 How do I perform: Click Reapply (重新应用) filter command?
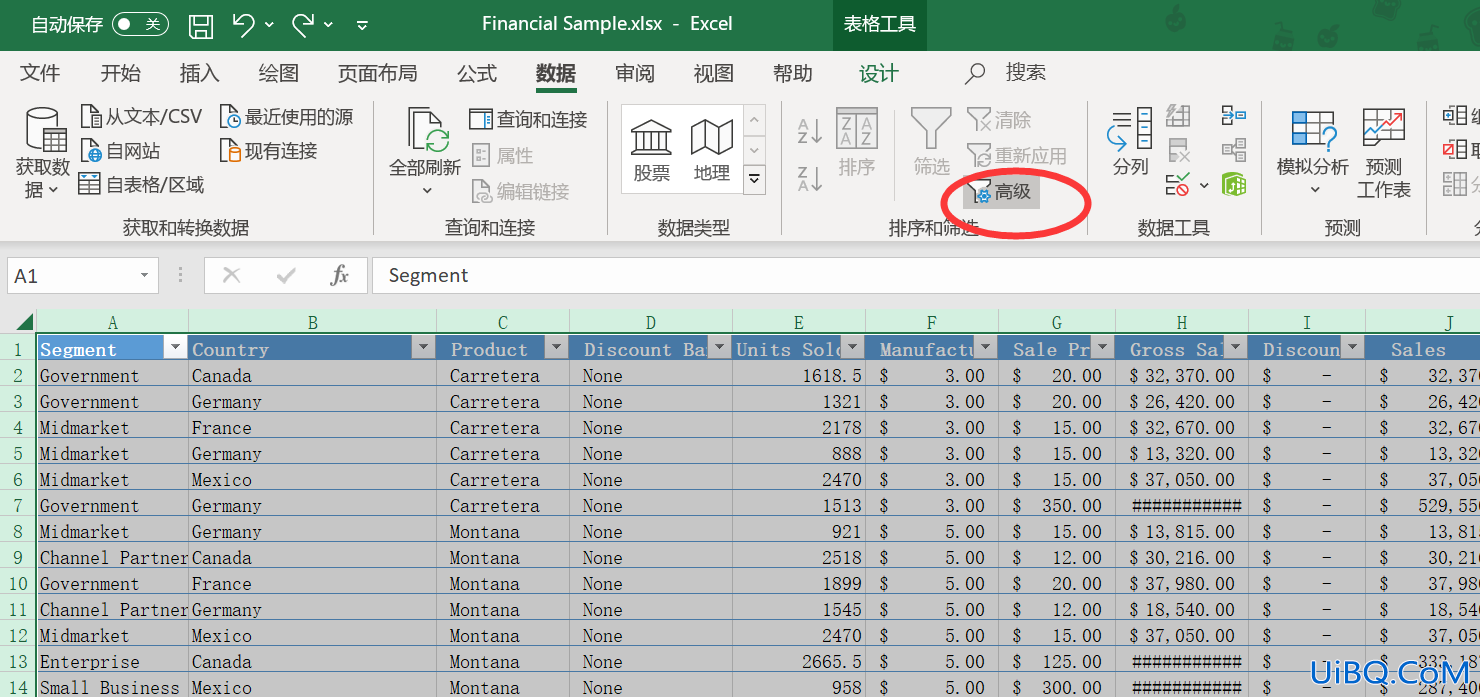[x=1017, y=156]
